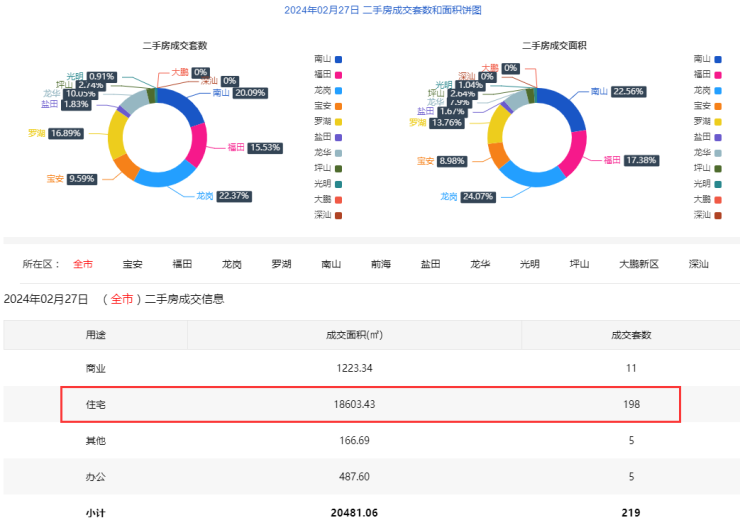This screenshot has width=740, height=530.
Task: Click the 宝安 8.98% chart label
Action: tap(443, 161)
